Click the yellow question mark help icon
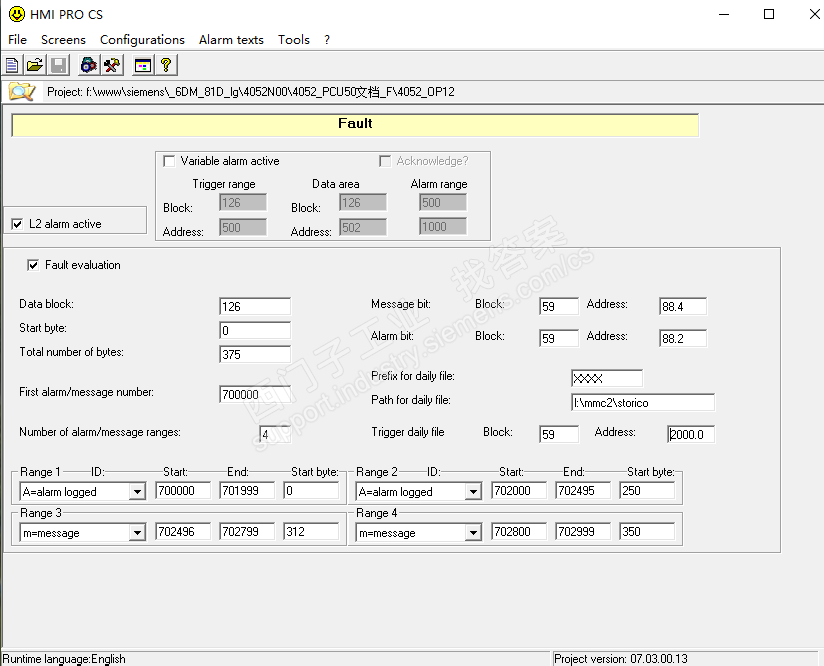 tap(166, 65)
